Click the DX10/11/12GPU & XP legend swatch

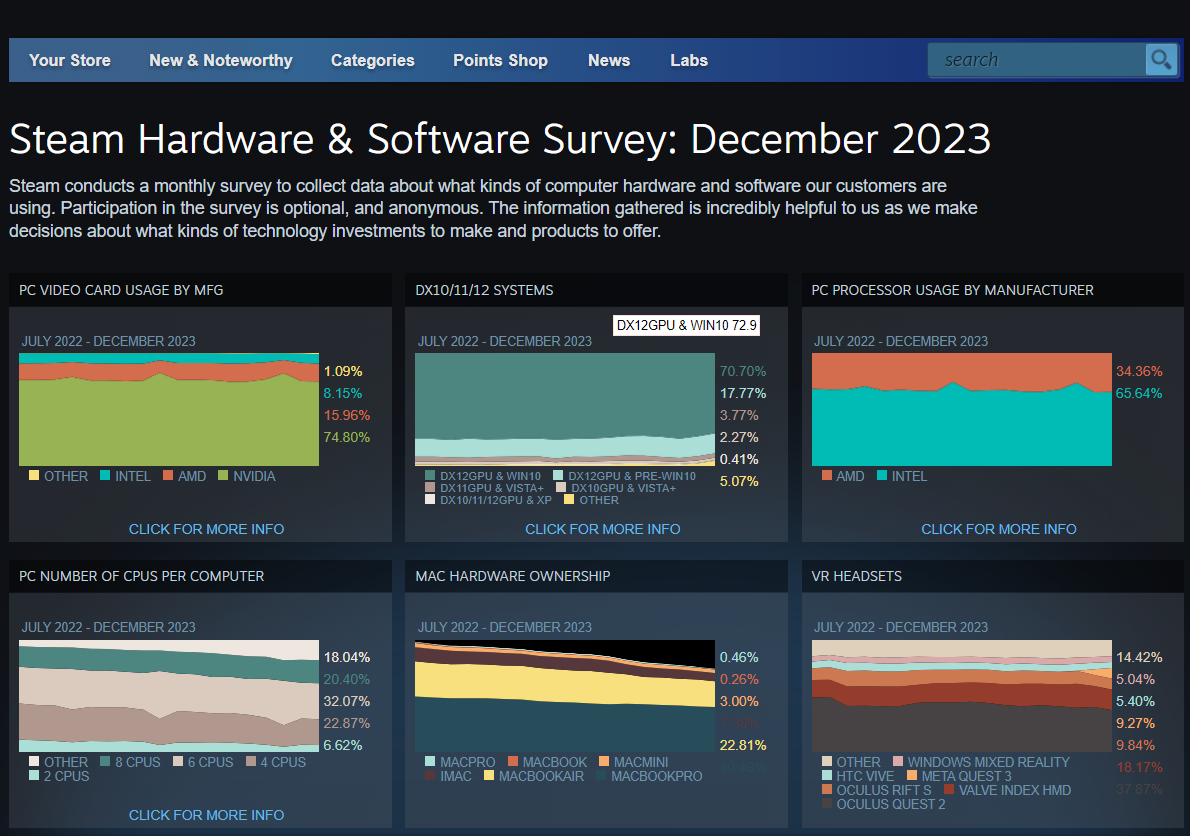point(430,499)
